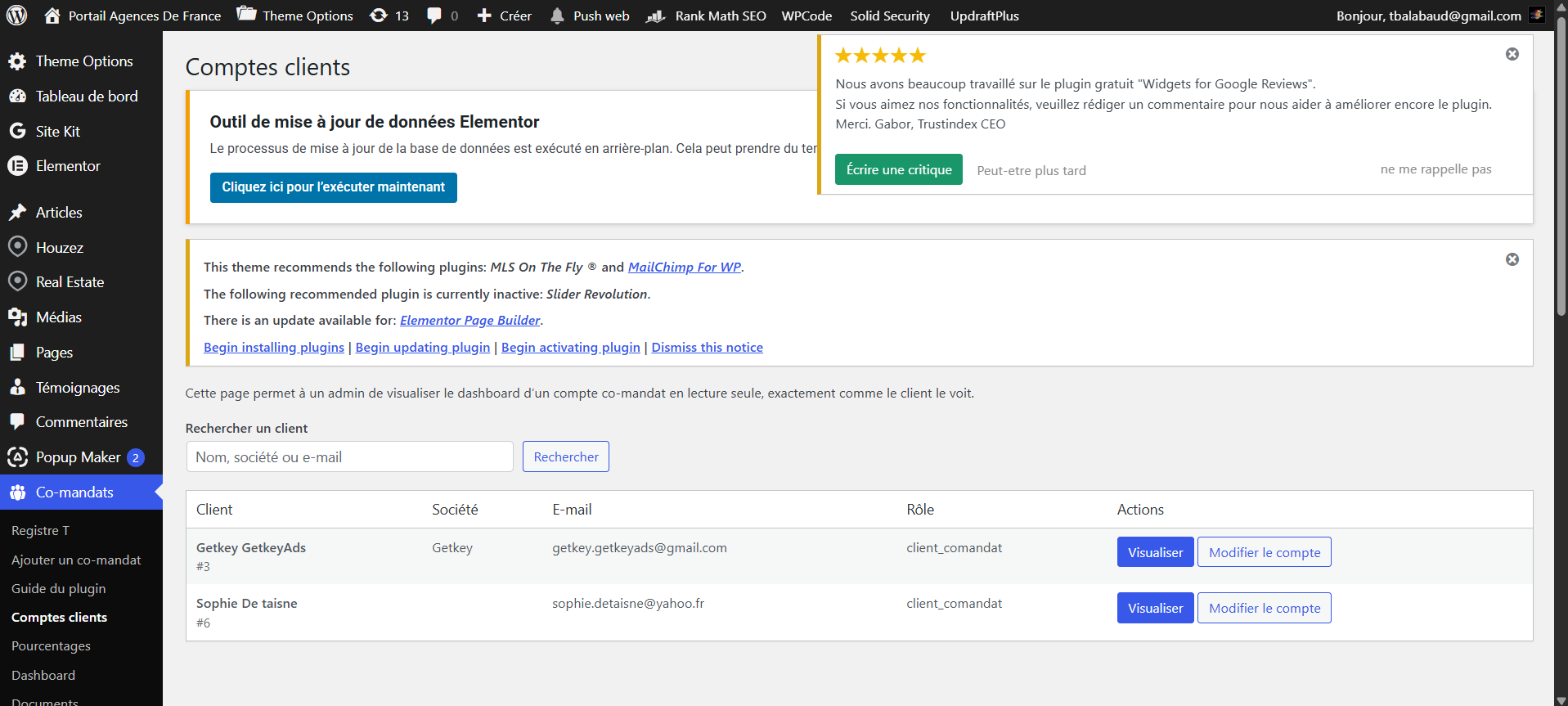Click Peut-etre plus tard link
The image size is (1568, 706).
[1031, 171]
